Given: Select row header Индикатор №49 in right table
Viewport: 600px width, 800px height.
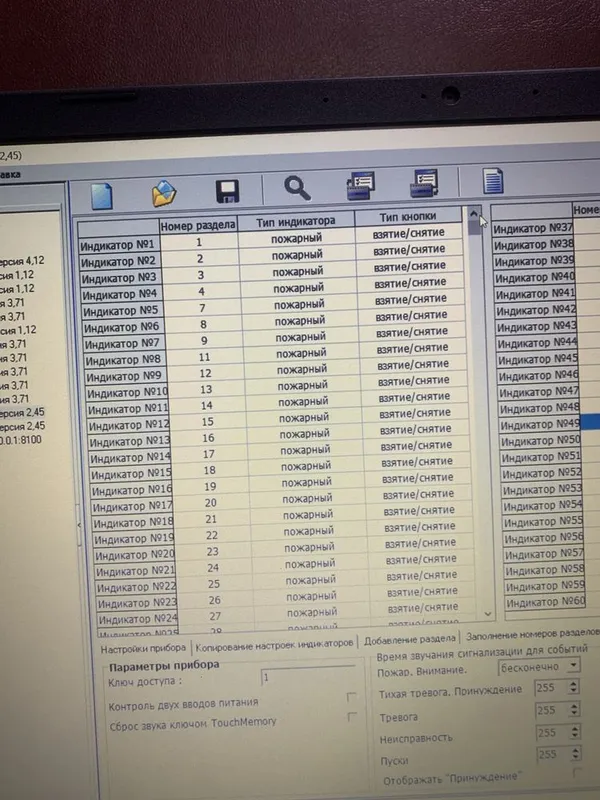Looking at the screenshot, I should click(x=540, y=424).
